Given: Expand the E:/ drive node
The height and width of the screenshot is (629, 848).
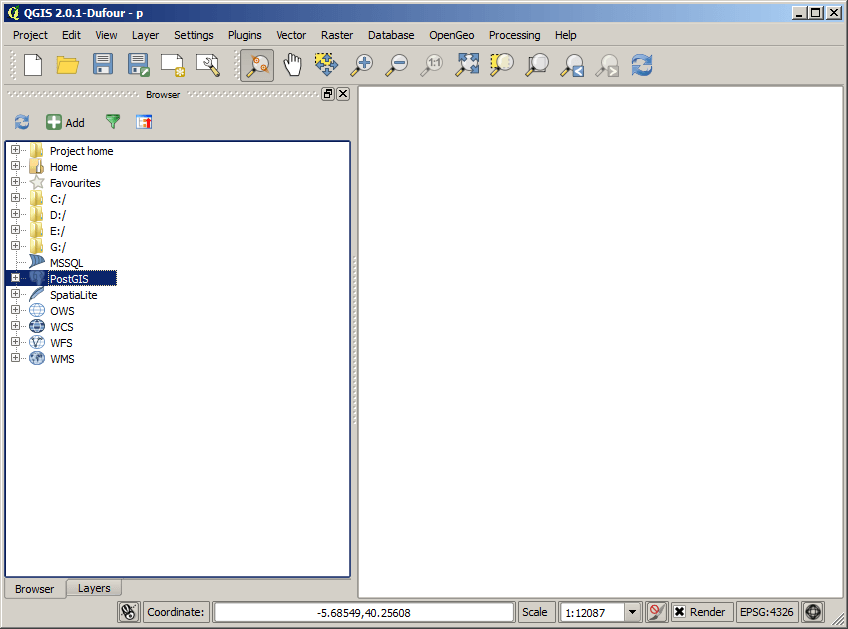Looking at the screenshot, I should 15,230.
